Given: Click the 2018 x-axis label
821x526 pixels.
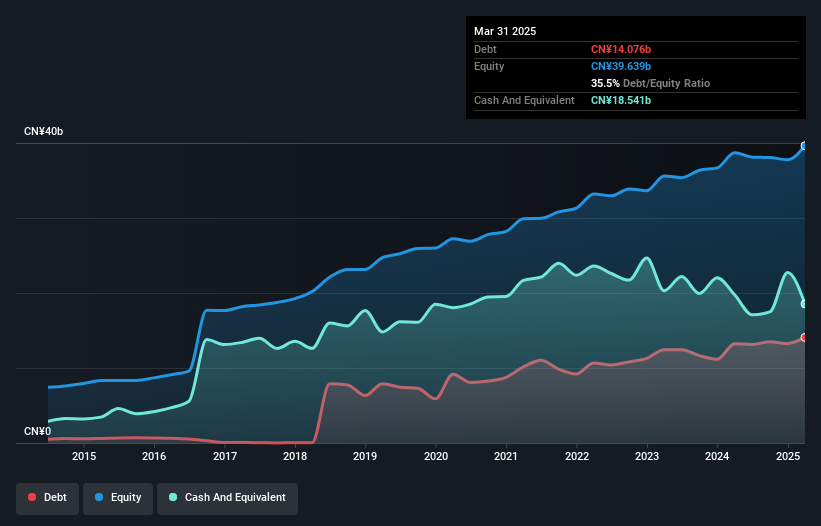Looking at the screenshot, I should (x=295, y=456).
